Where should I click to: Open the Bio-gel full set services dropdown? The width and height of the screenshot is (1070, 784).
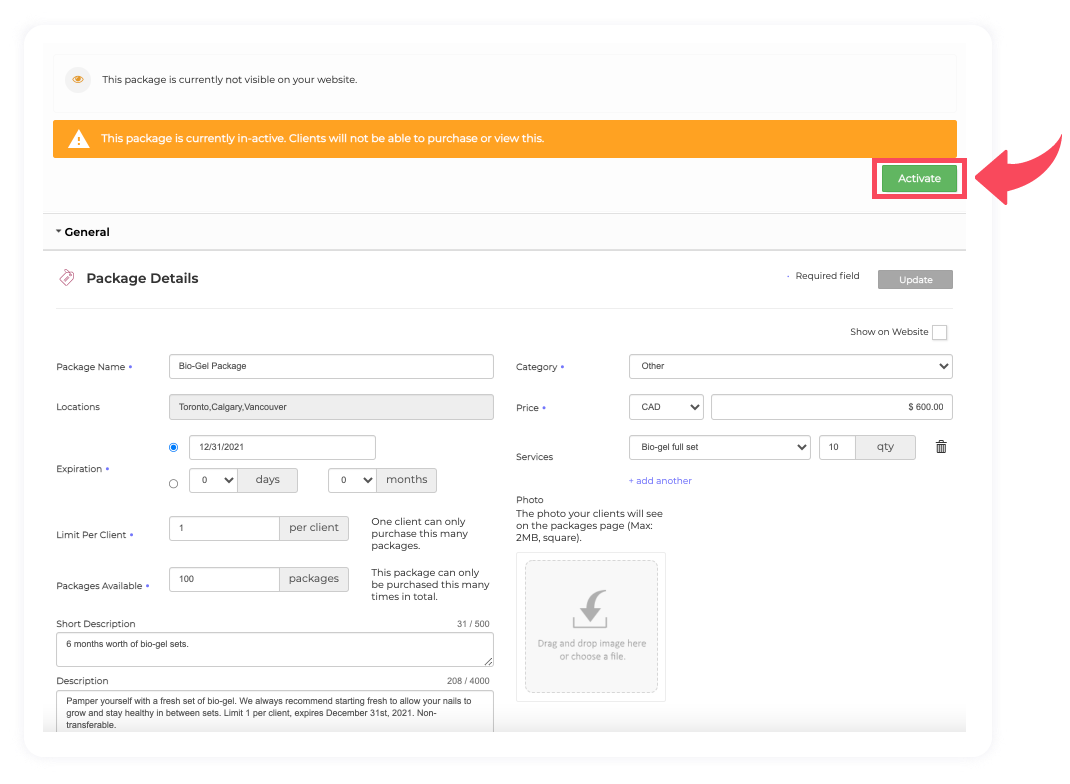click(719, 447)
